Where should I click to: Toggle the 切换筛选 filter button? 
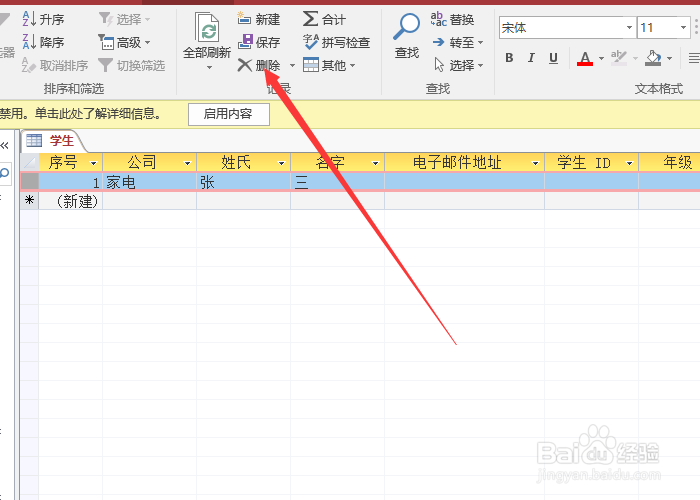(x=132, y=65)
